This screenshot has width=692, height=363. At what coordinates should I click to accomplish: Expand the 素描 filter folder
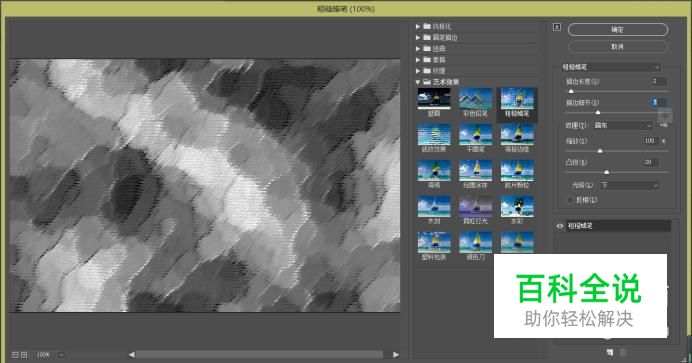(417, 60)
